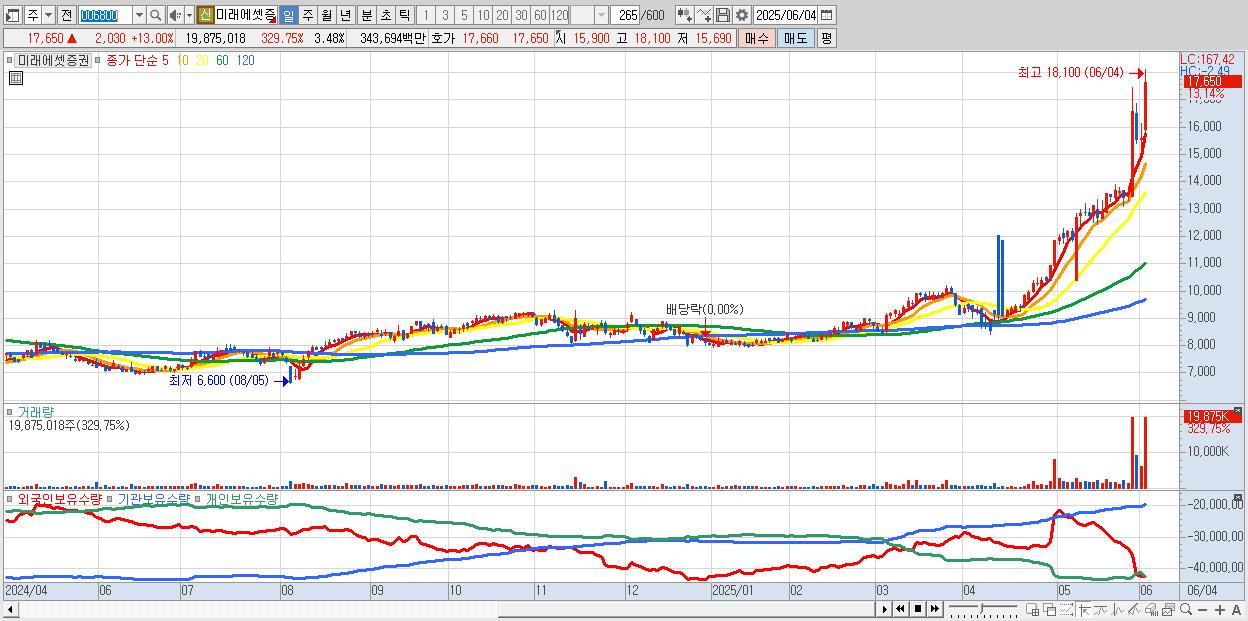Click the window-with-grid layout icon at bottom
1248x621 pixels.
click(1033, 610)
